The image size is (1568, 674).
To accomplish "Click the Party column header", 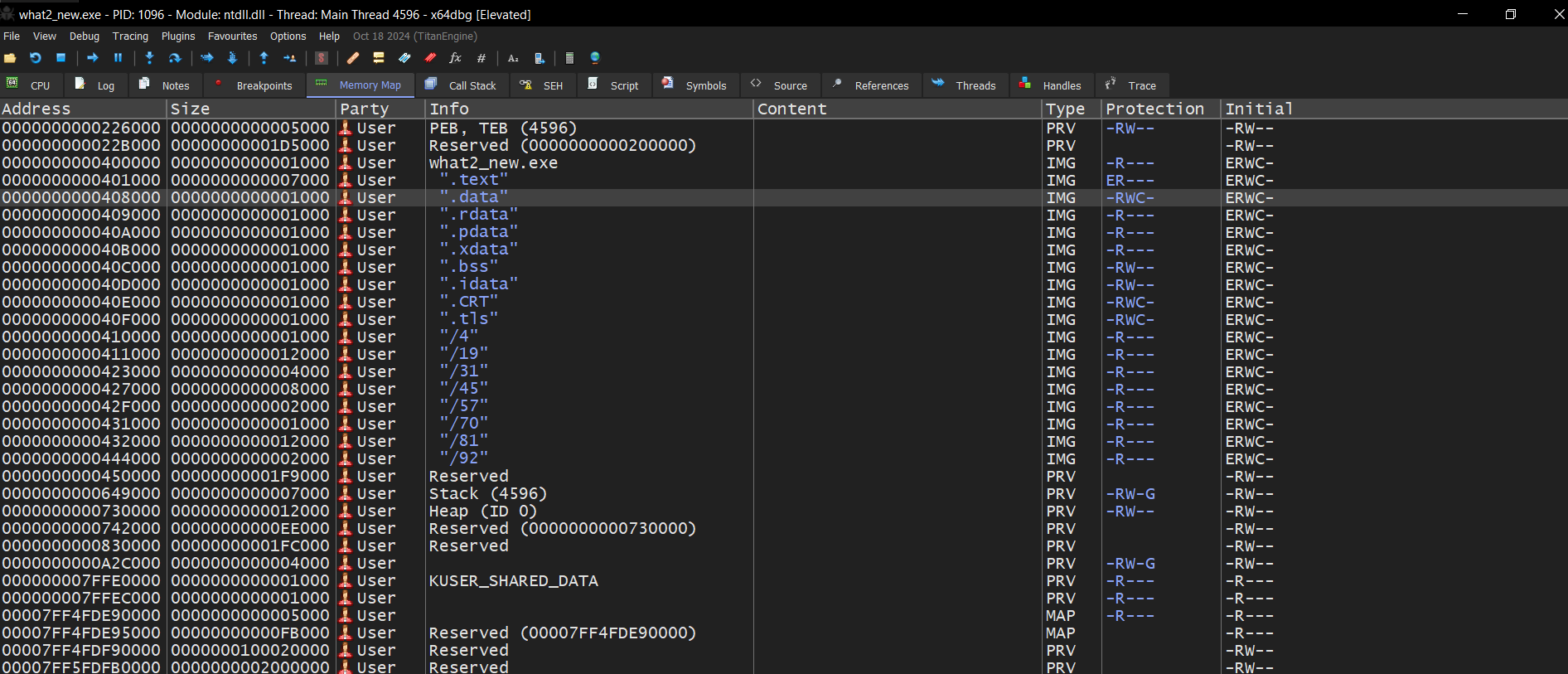I will point(381,109).
